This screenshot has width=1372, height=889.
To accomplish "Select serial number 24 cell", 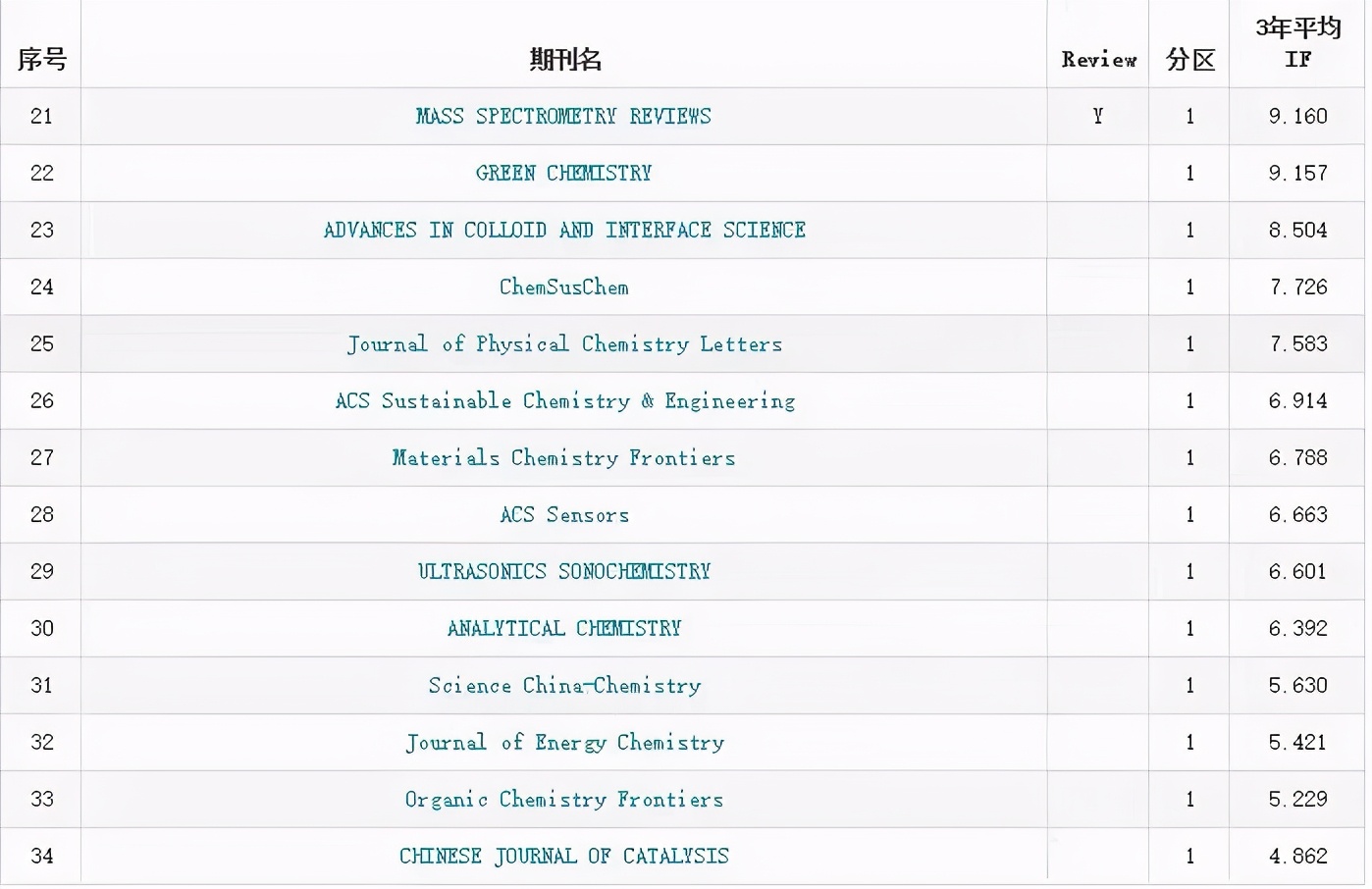I will point(41,287).
